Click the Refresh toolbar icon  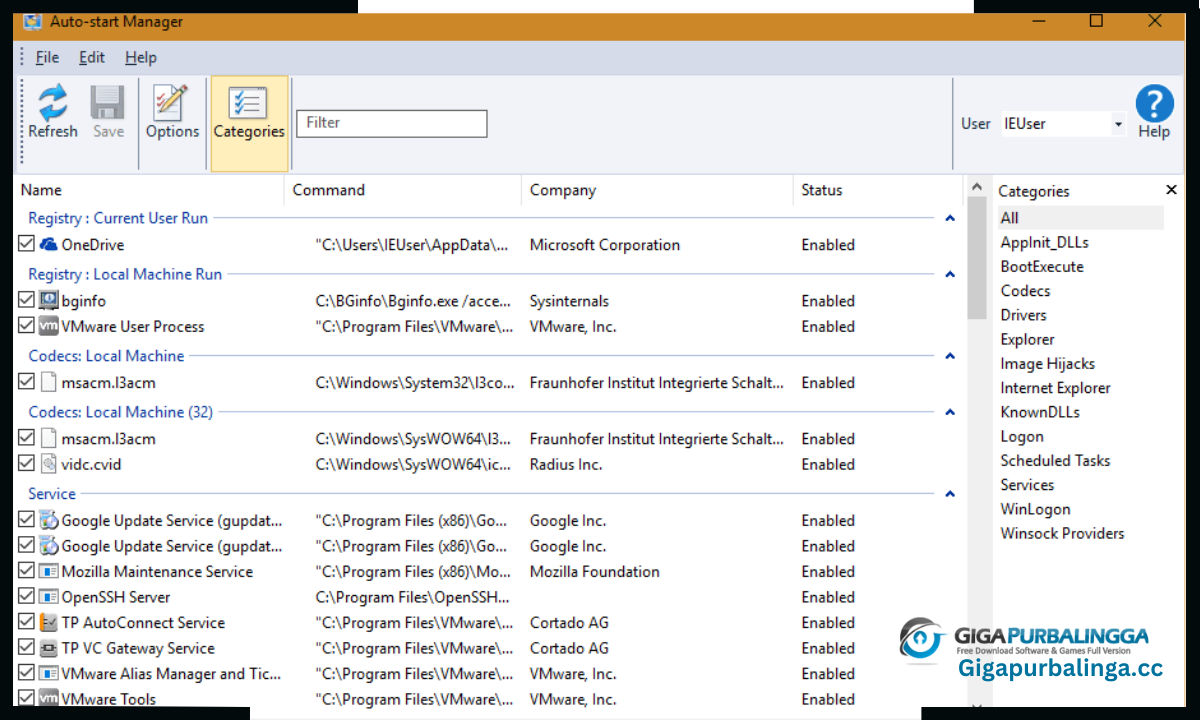point(53,111)
